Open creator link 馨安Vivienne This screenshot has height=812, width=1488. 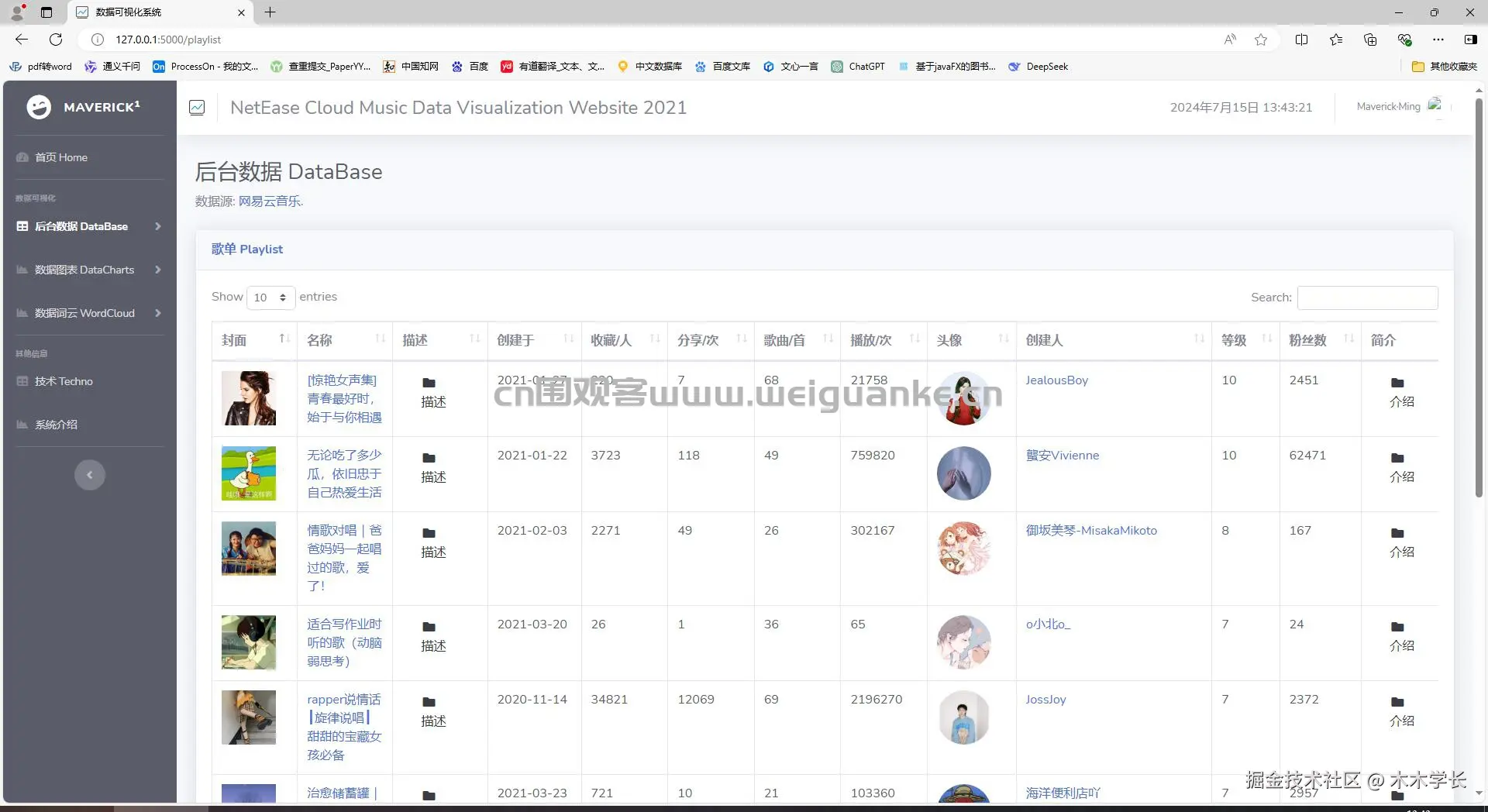(1062, 456)
